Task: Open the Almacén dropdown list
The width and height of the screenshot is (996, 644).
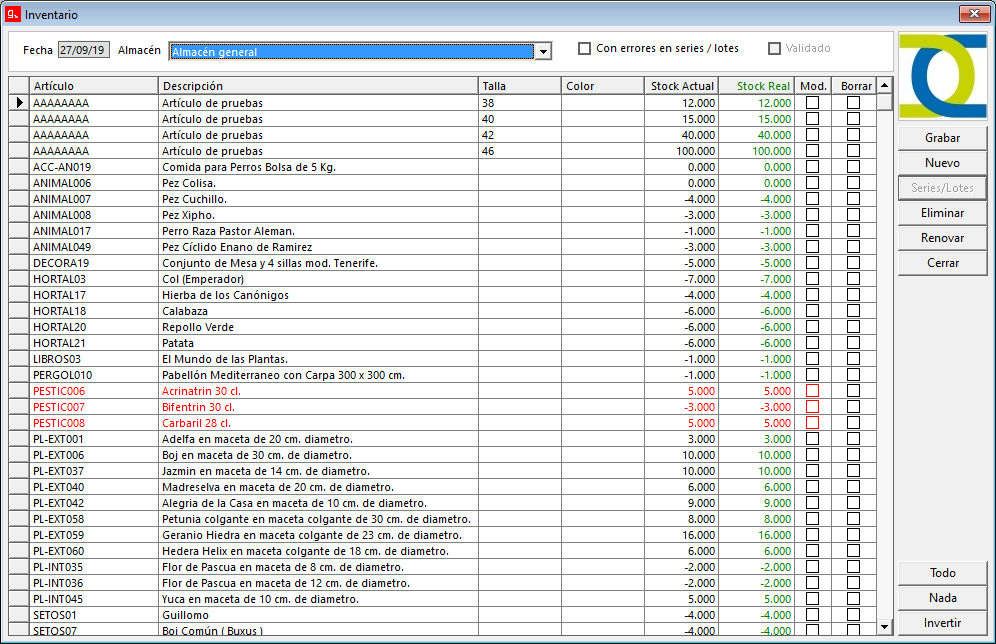Action: pyautogui.click(x=543, y=52)
